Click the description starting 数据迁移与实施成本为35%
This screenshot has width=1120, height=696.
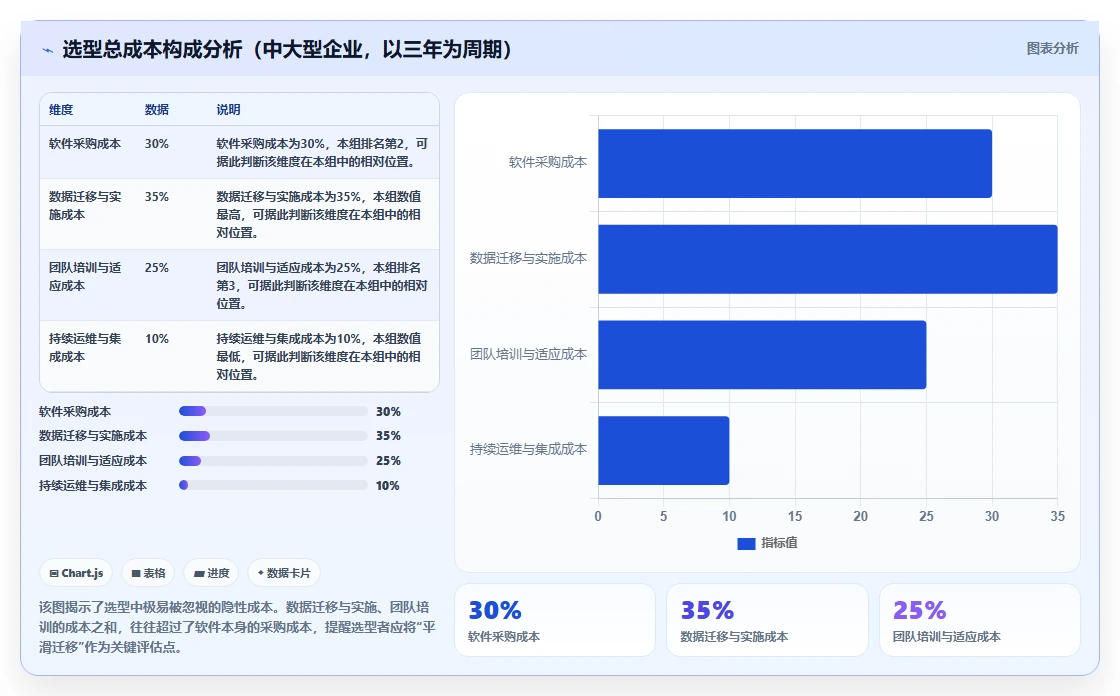[x=319, y=214]
